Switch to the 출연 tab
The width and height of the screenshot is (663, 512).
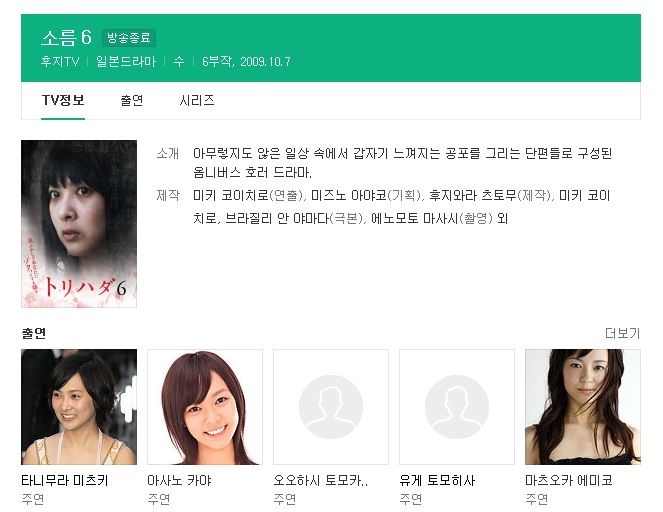(132, 100)
